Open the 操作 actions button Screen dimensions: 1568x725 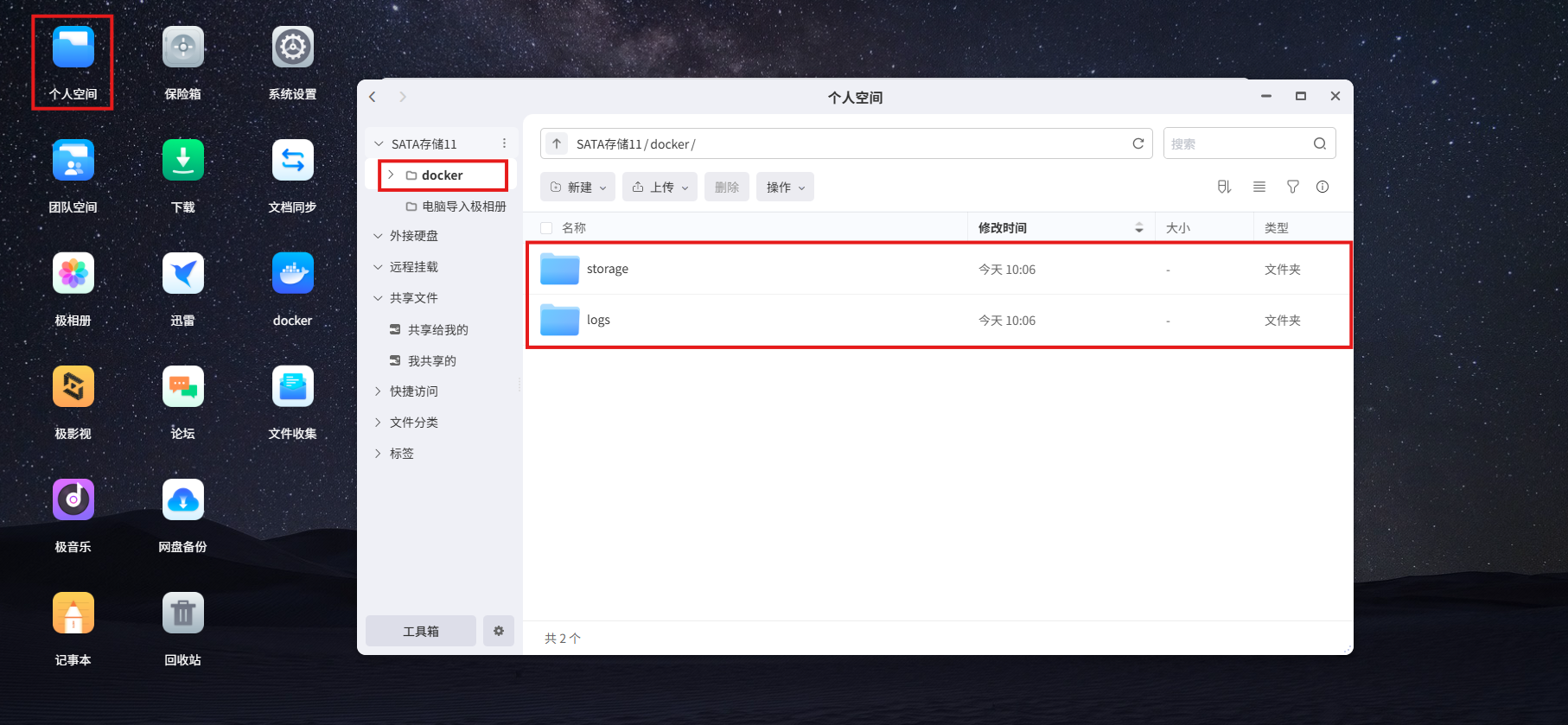785,187
